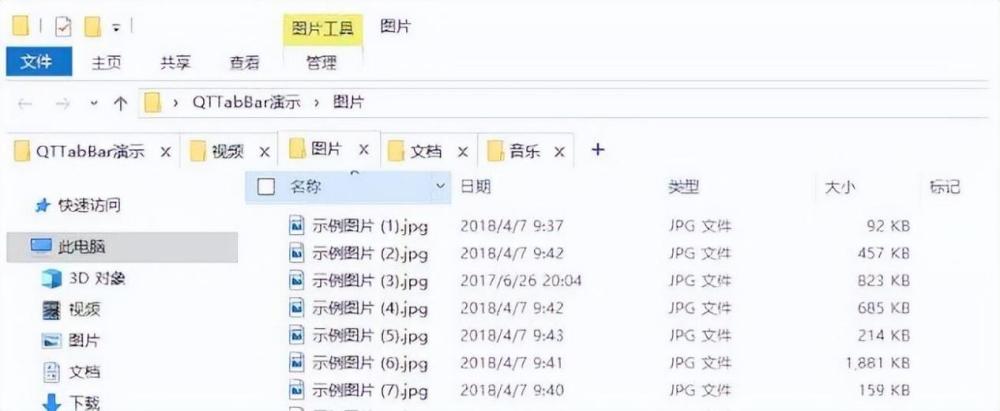Close the 音乐 tab
The image size is (1000, 411).
pyautogui.click(x=559, y=152)
